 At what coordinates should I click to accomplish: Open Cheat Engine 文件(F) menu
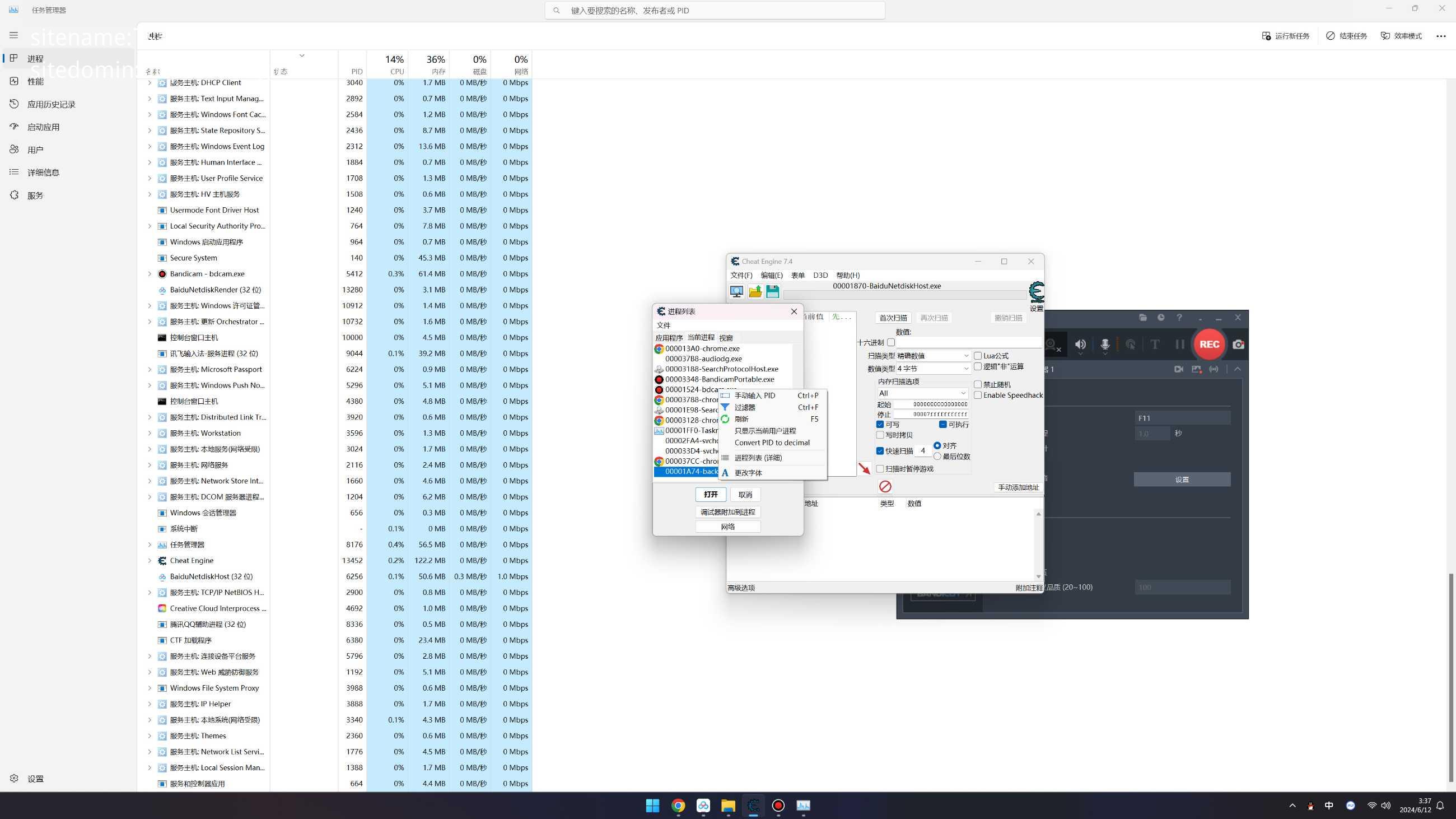[741, 275]
